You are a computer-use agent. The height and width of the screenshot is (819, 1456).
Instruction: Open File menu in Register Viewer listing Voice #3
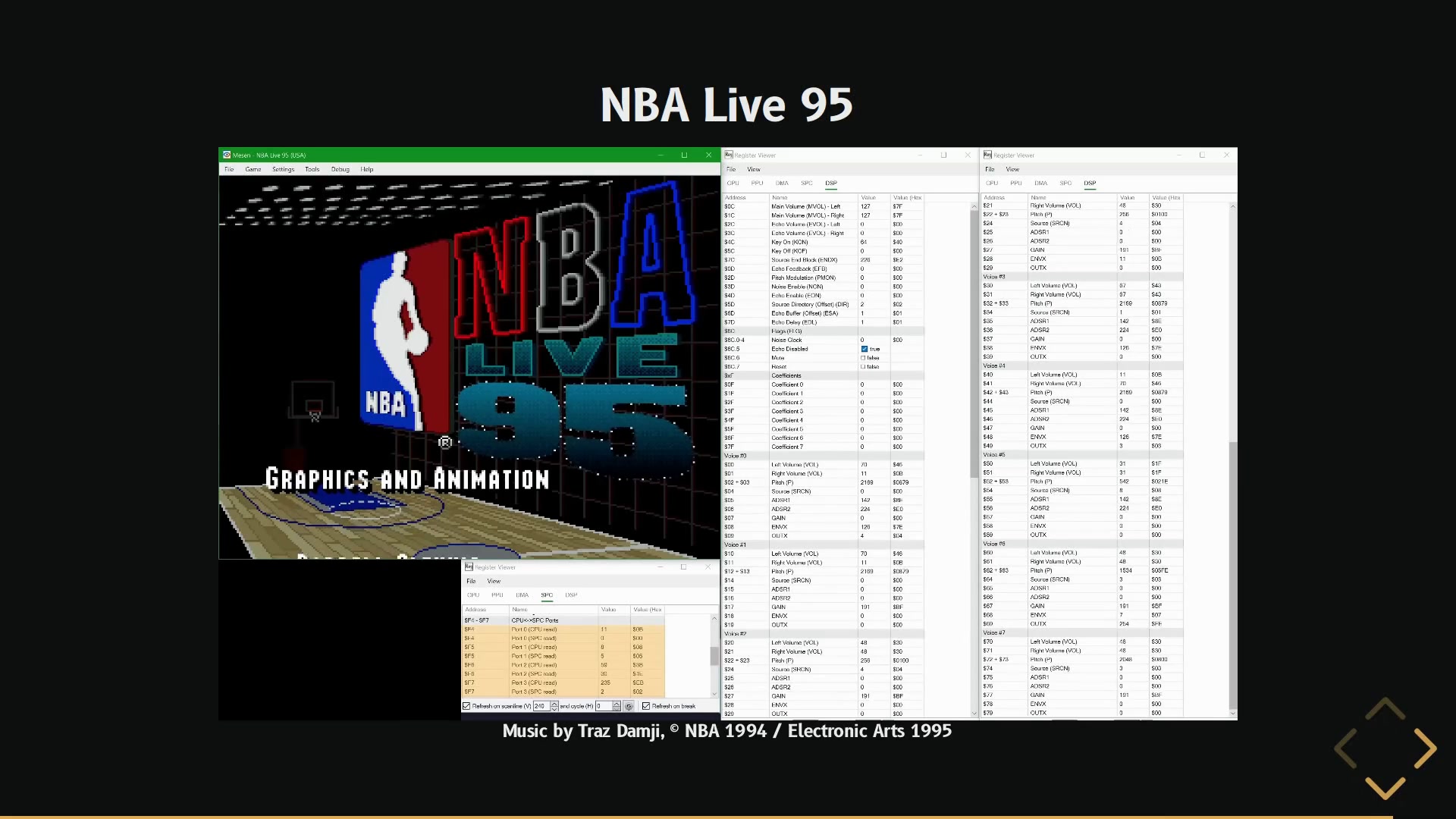(x=990, y=169)
